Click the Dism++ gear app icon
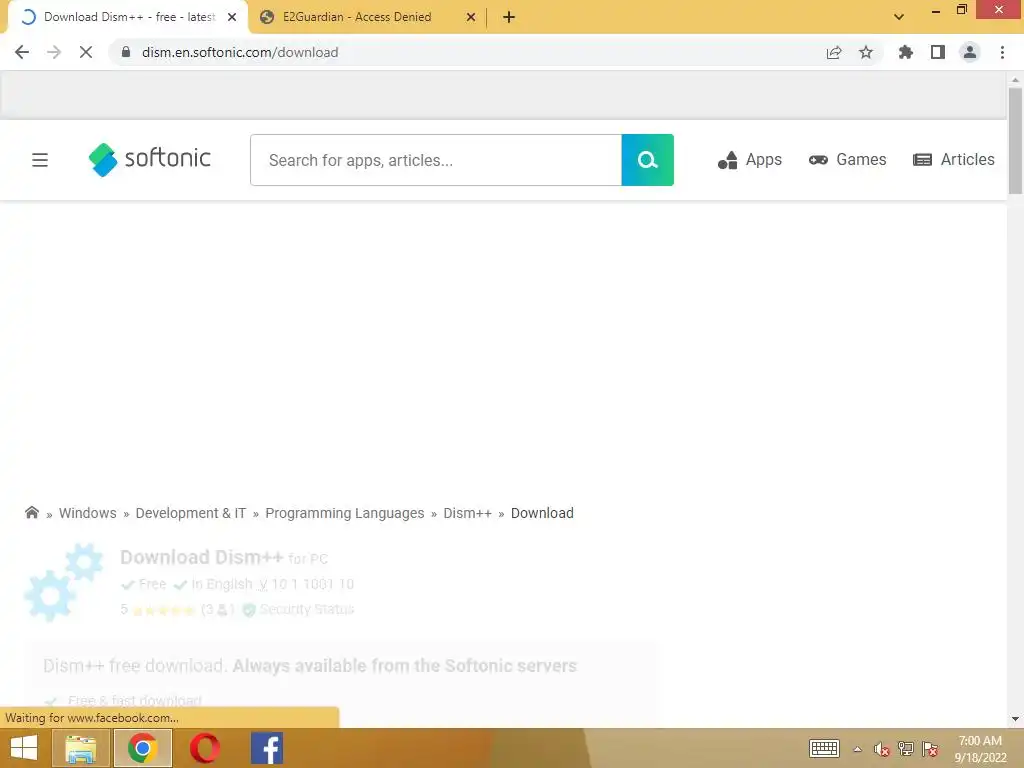1024x768 pixels. [x=63, y=582]
